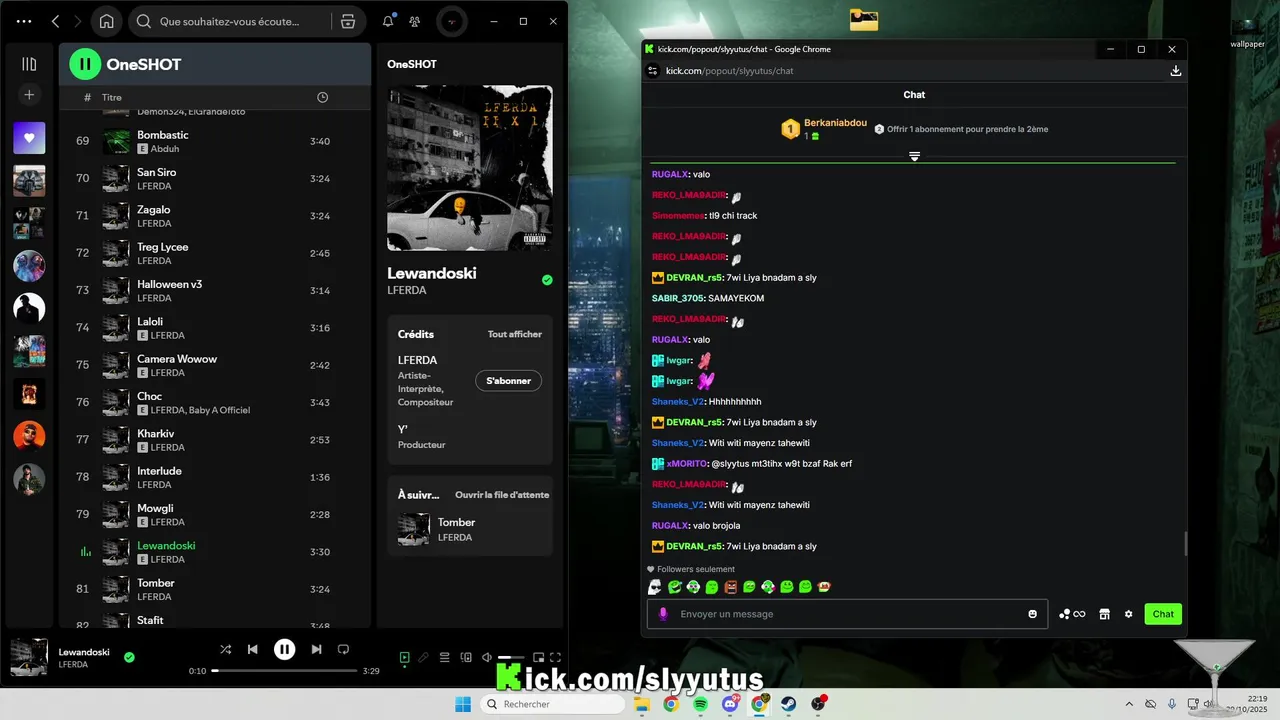Insert the first quick emote with sunglasses
This screenshot has height=720, width=1280.
(x=654, y=587)
